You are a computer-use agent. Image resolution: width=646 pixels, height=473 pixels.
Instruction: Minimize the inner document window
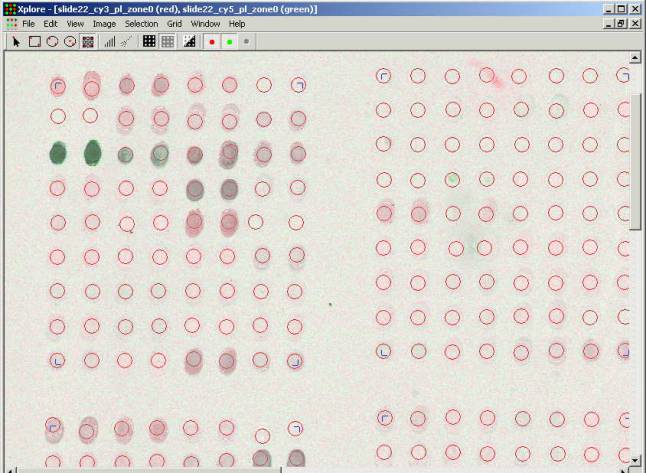coord(610,24)
